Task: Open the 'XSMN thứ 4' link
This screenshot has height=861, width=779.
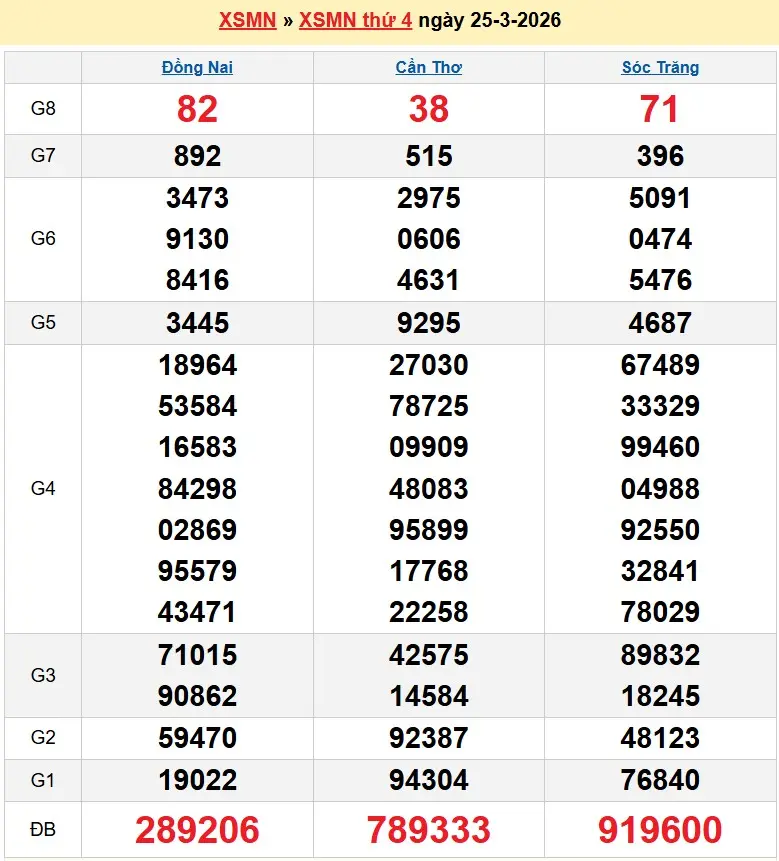Action: pyautogui.click(x=355, y=21)
